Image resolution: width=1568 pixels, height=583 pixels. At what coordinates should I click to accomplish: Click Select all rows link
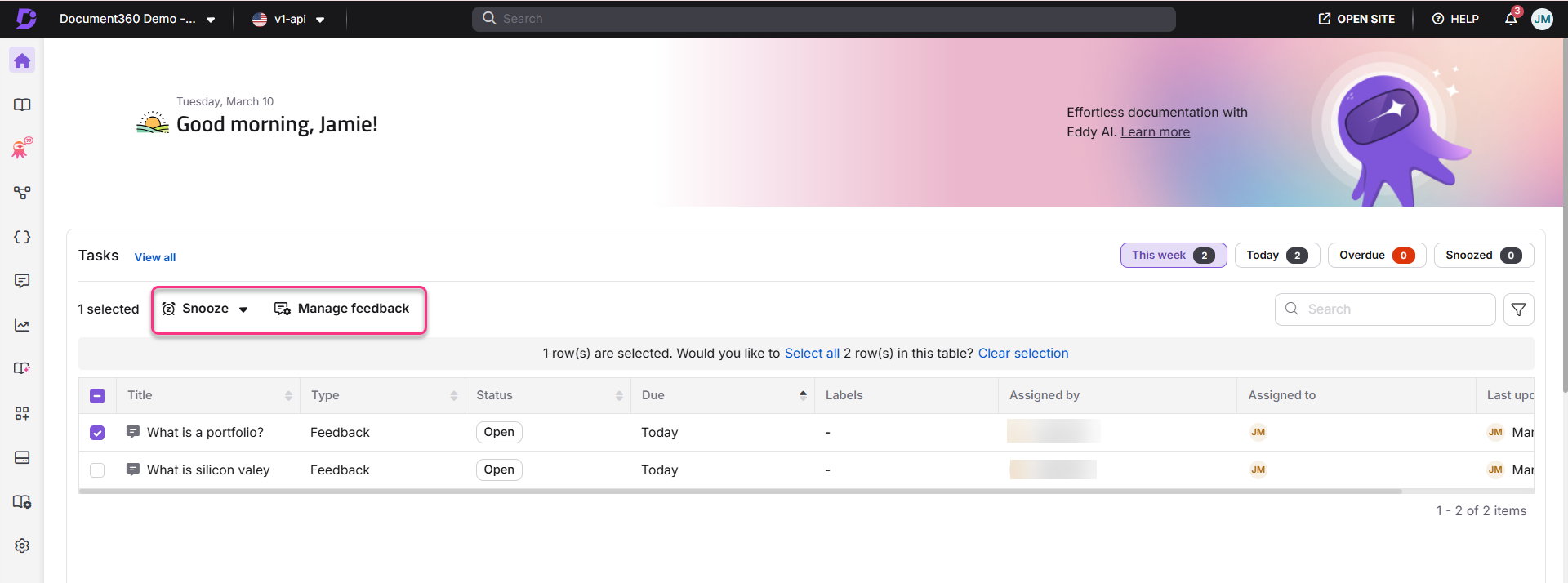point(812,354)
